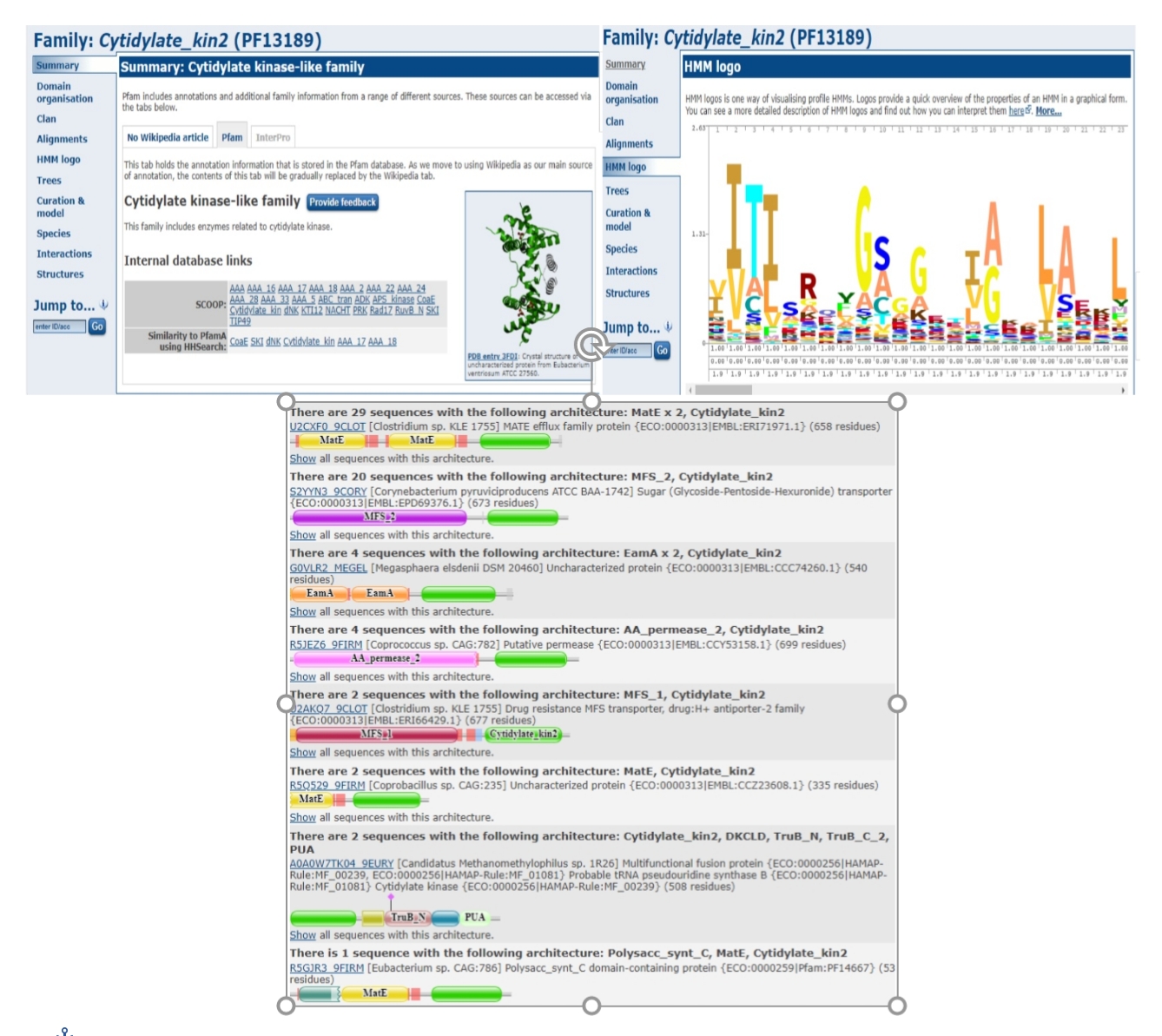Open the U2CXF0_9CLOT sequence link
The width and height of the screenshot is (1162, 1036).
click(x=327, y=426)
